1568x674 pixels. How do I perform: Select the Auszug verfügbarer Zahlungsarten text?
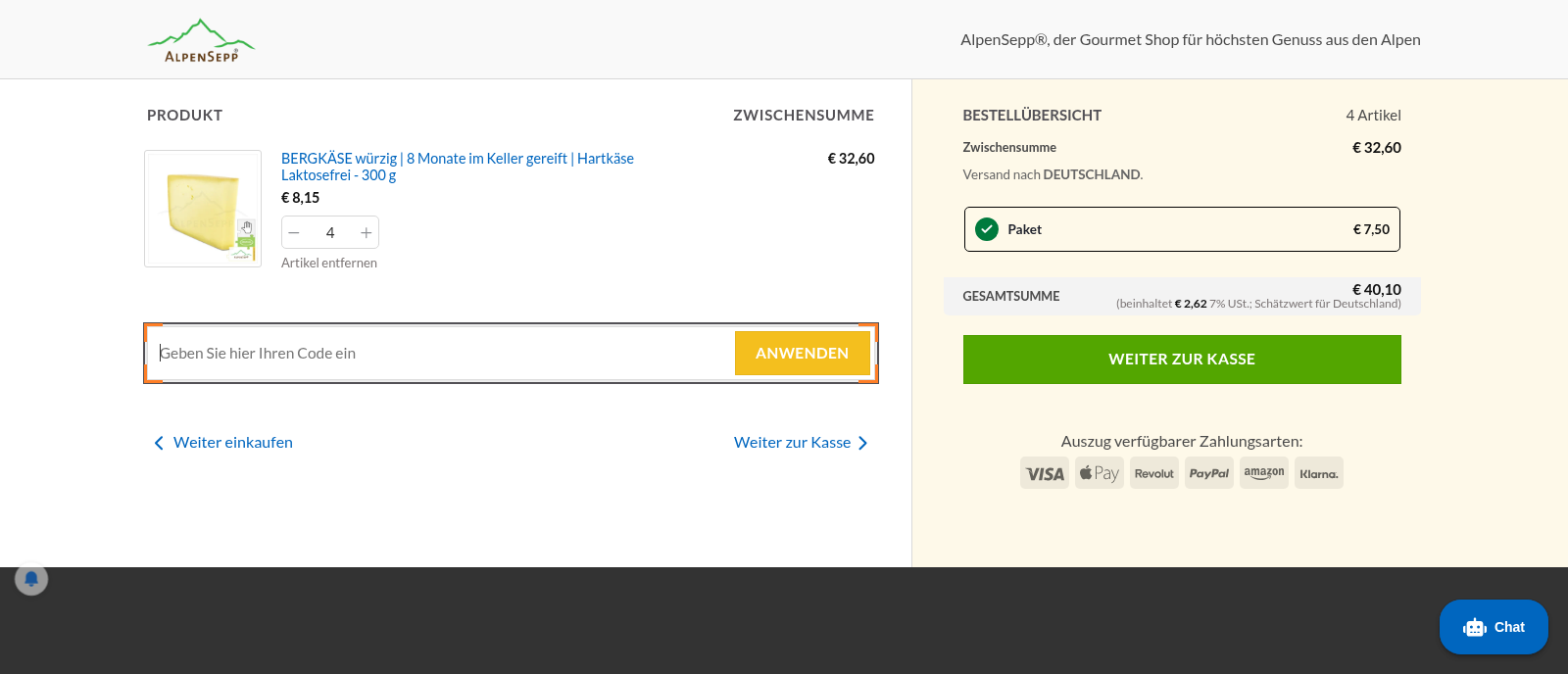pos(1182,442)
